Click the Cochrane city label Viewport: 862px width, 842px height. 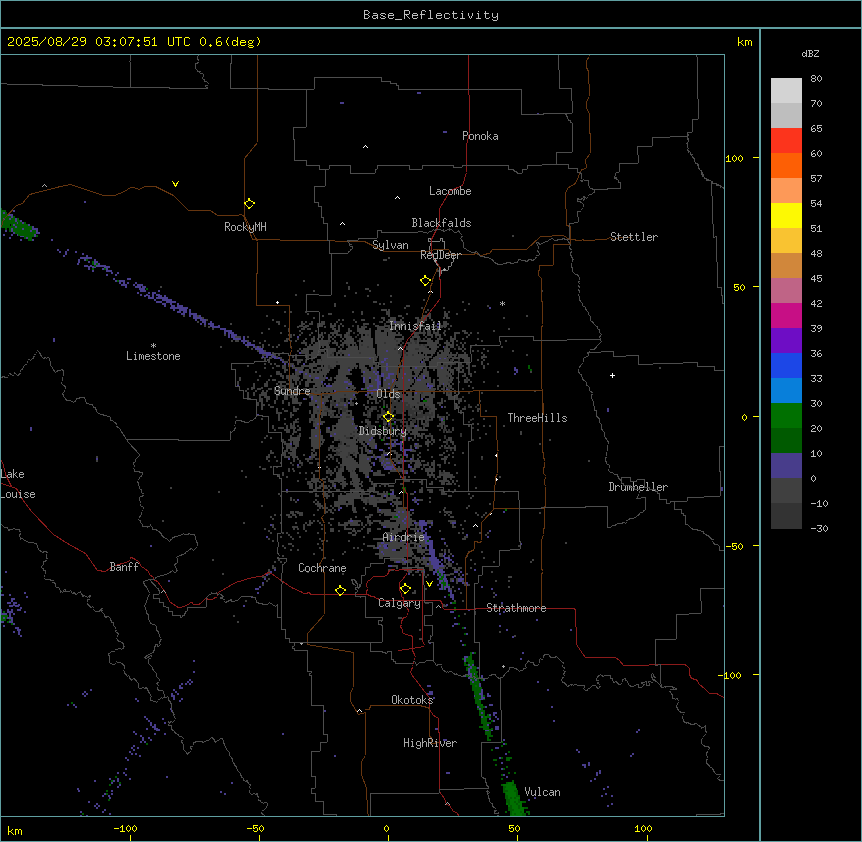pyautogui.click(x=322, y=568)
